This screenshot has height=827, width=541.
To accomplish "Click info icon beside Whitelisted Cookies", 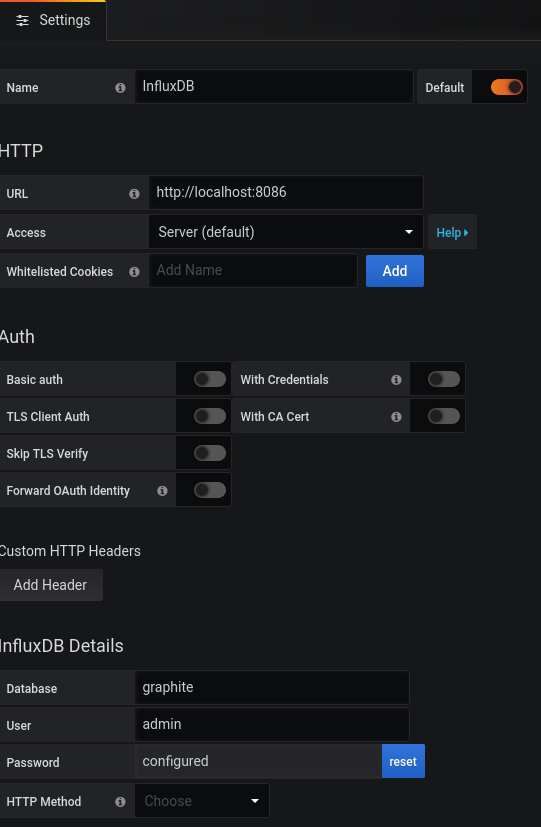I will [134, 272].
